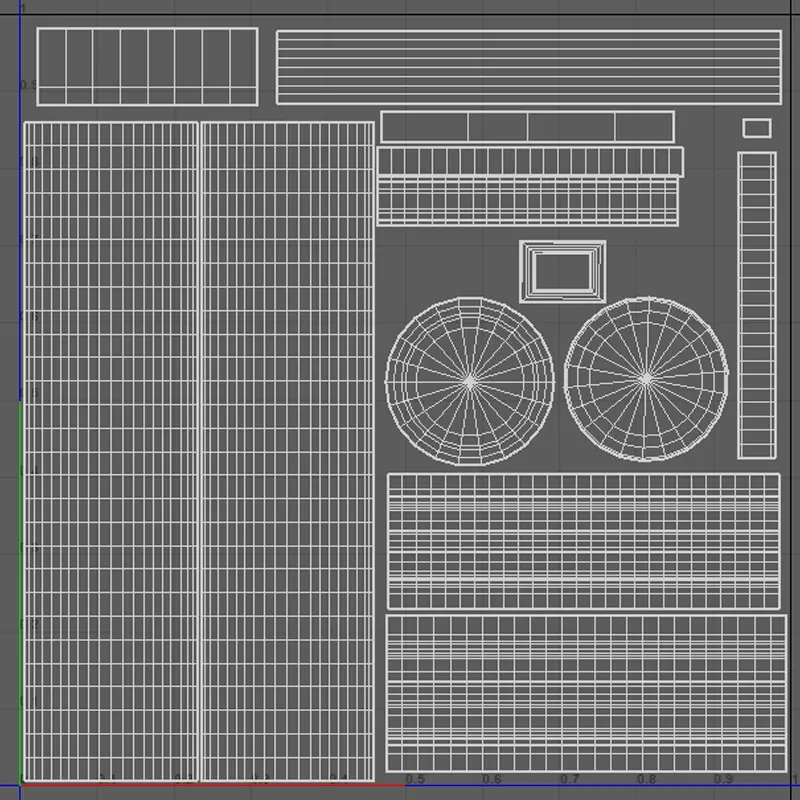Screen dimensions: 800x800
Task: Select the long horizontally striped UV island
Action: coord(529,67)
